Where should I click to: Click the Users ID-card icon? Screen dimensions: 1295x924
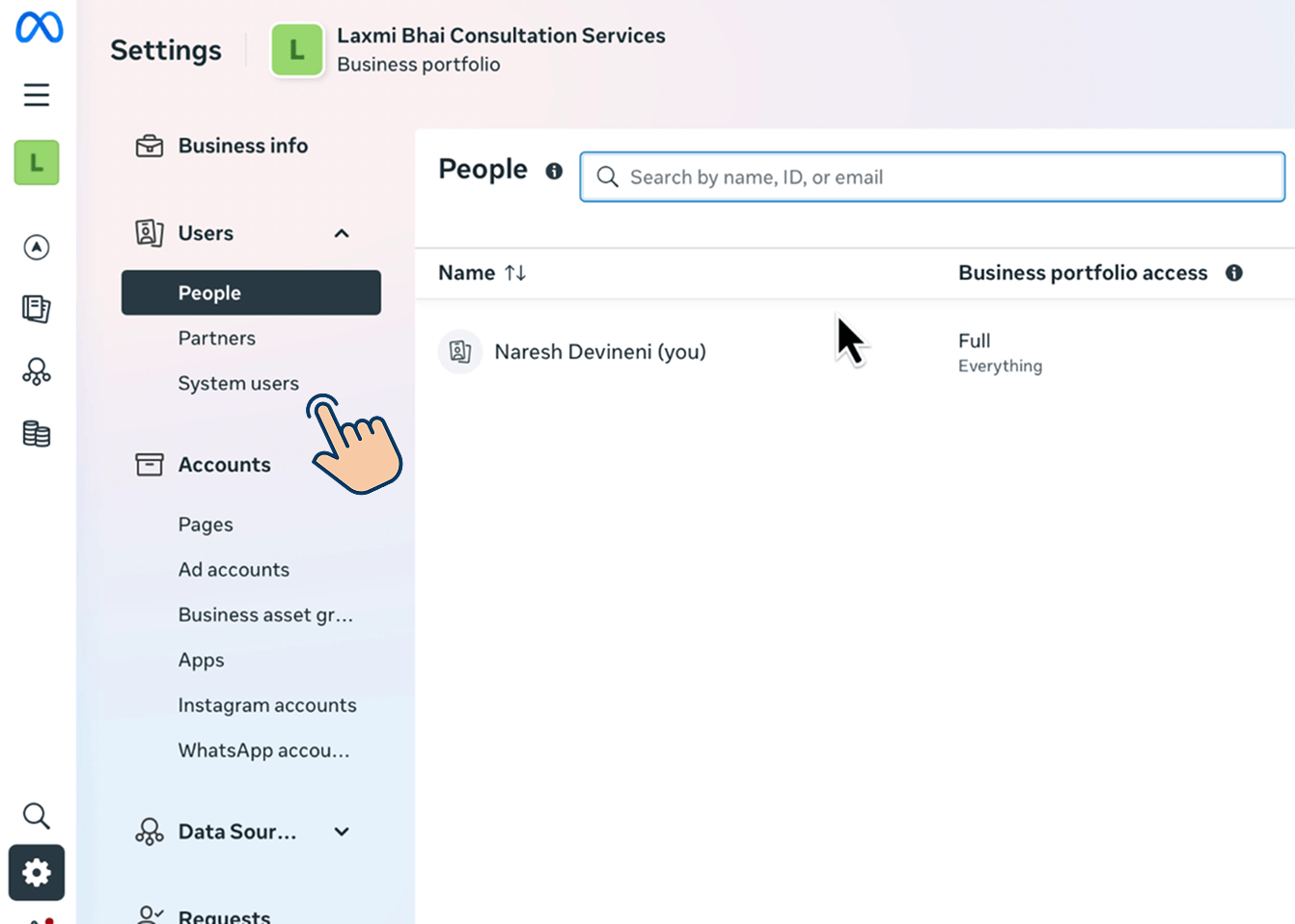(x=150, y=233)
